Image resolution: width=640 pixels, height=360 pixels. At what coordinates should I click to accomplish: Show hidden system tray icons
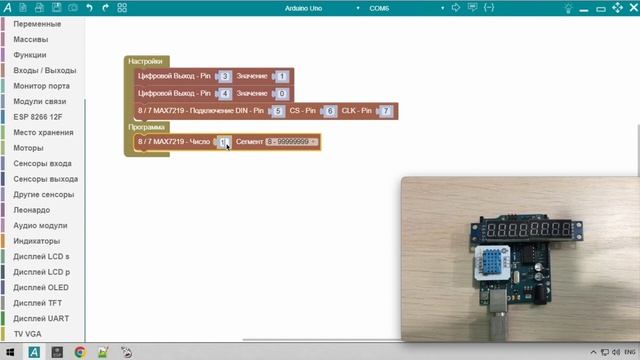[593, 352]
